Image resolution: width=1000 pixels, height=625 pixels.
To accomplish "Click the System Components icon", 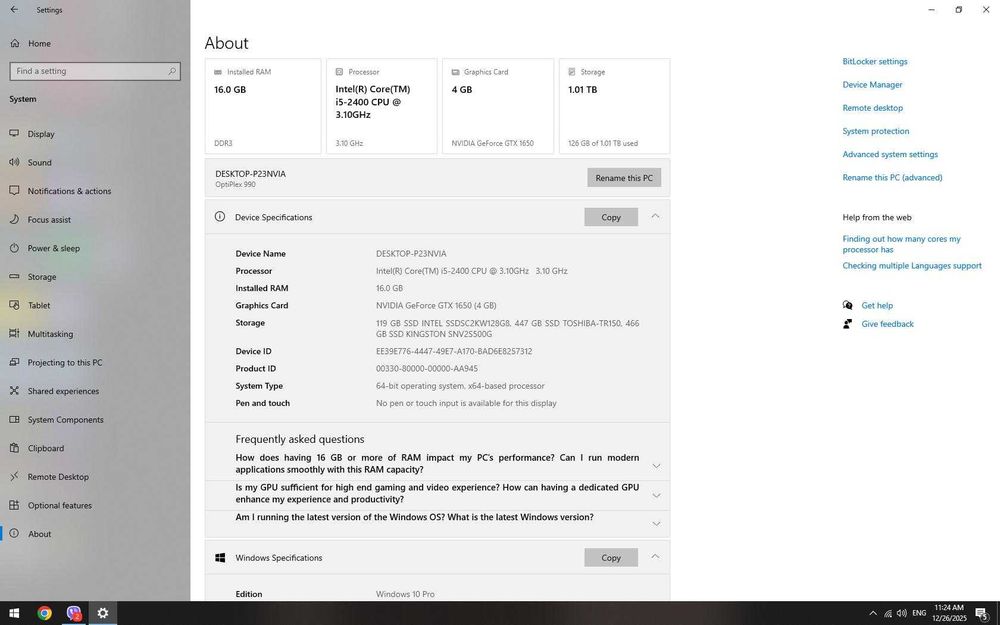I will [14, 420].
